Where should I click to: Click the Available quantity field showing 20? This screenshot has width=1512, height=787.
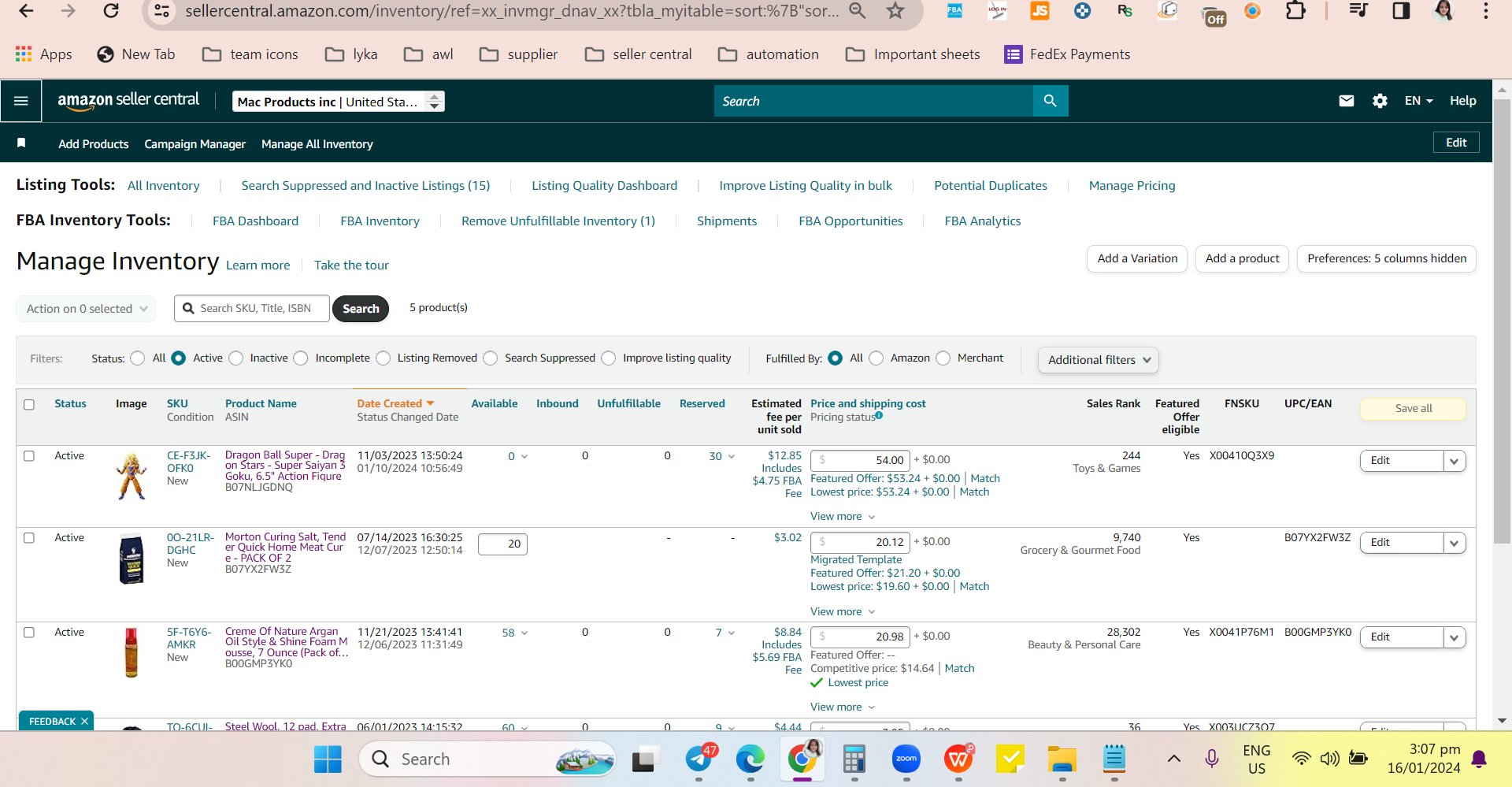click(x=502, y=544)
